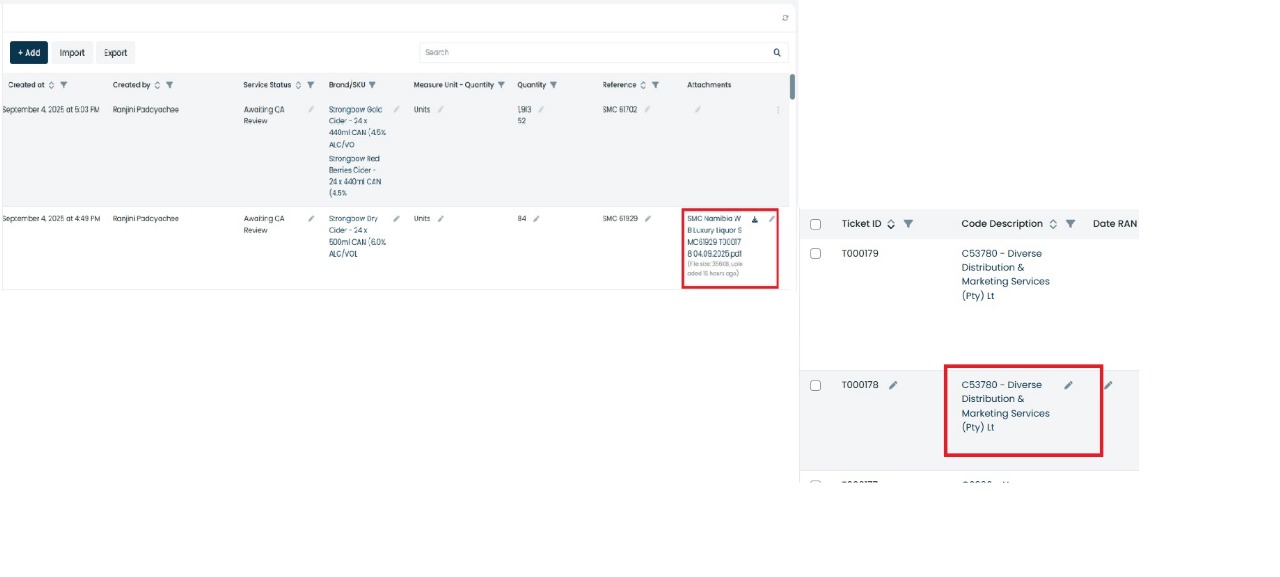Sort the table by Created at

point(51,85)
